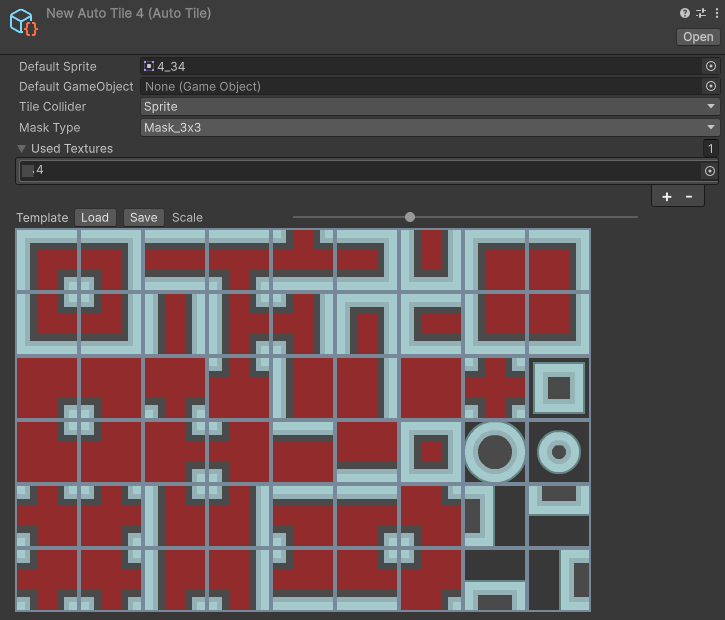Image resolution: width=725 pixels, height=620 pixels.
Task: Click the Default Sprite 4_34 field
Action: point(420,66)
